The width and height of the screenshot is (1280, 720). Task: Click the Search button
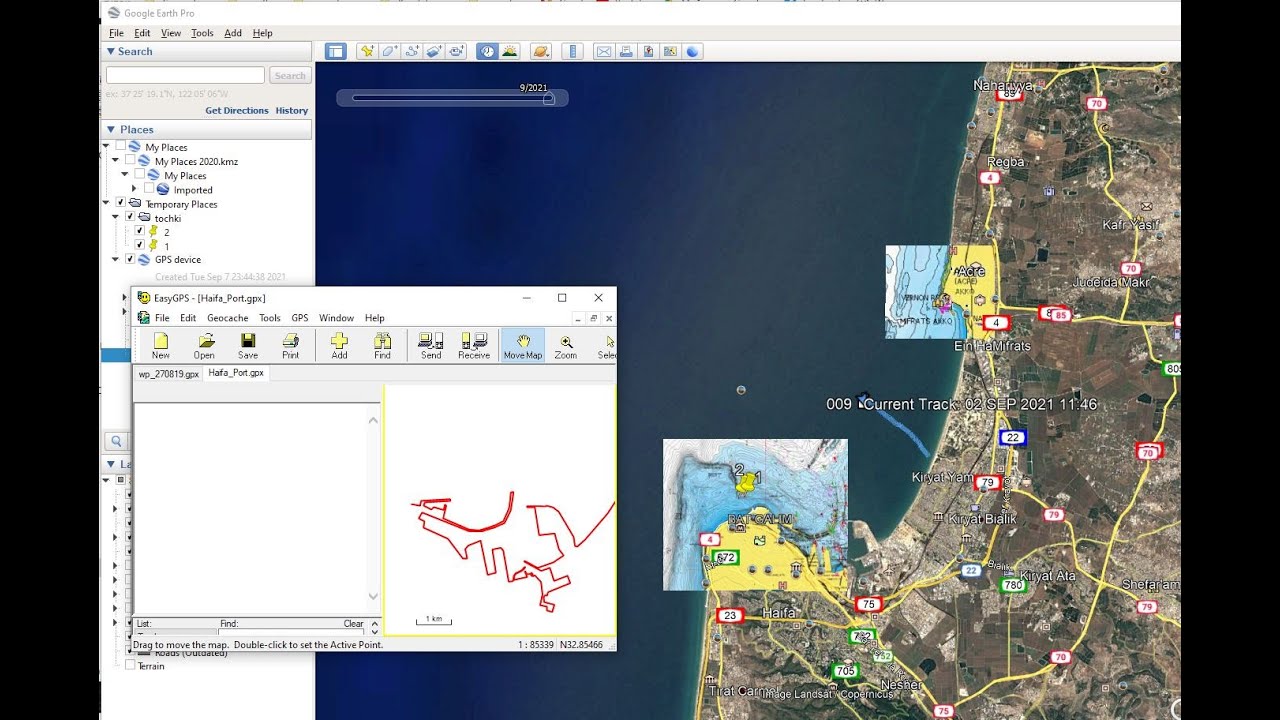[290, 75]
